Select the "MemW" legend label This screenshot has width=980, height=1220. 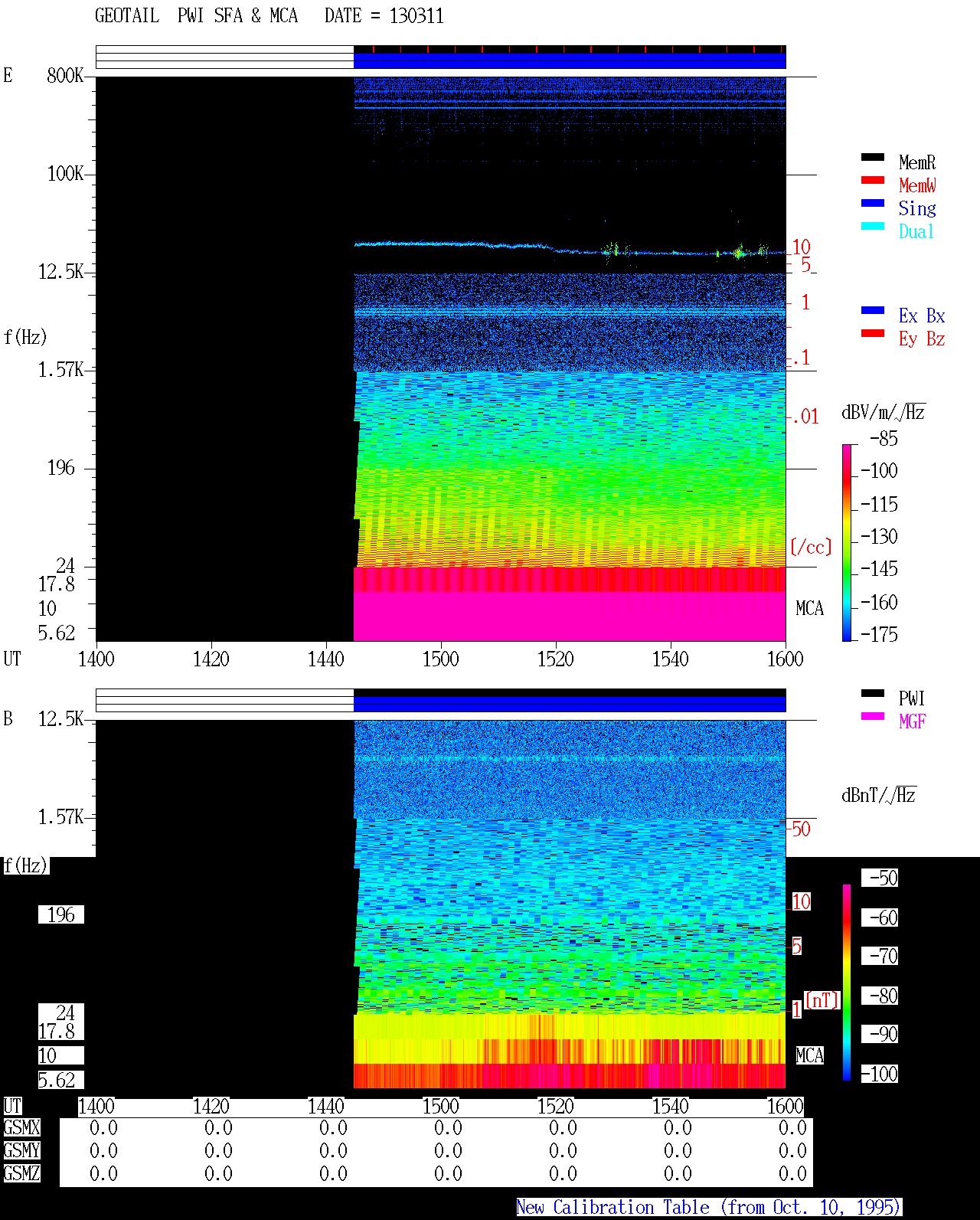pos(917,185)
